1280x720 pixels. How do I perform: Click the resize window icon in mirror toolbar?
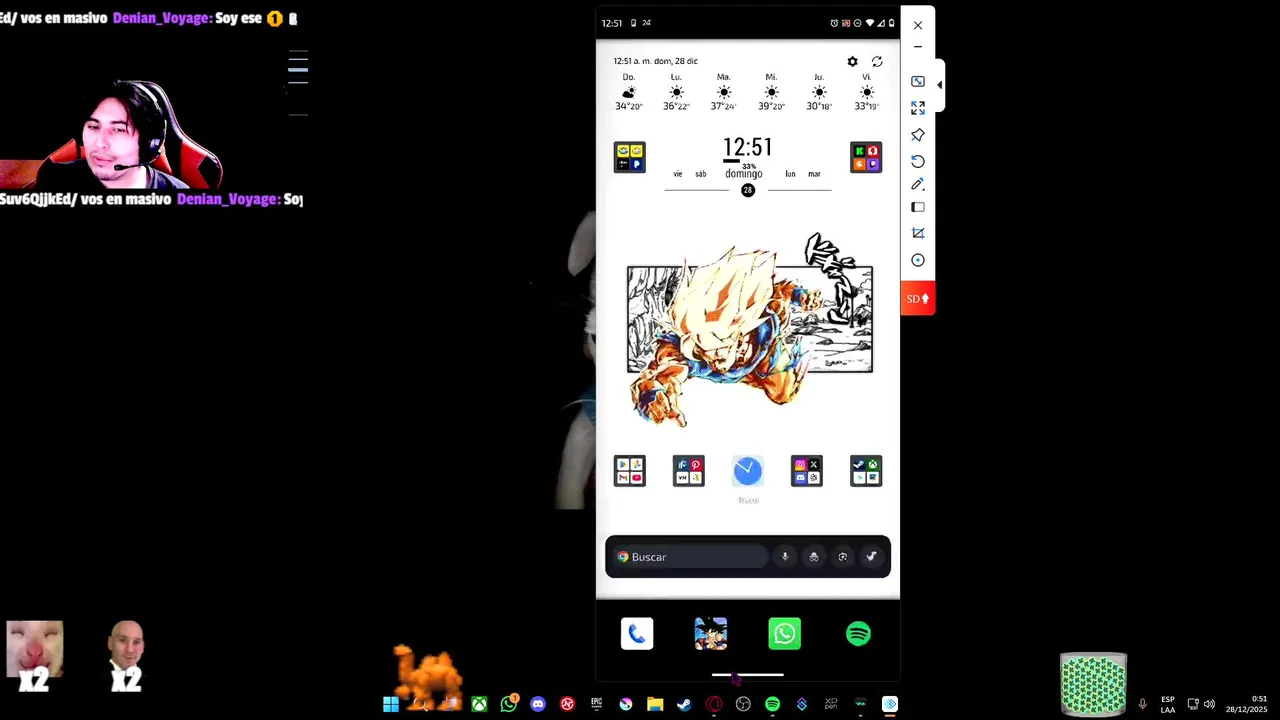pos(918,81)
